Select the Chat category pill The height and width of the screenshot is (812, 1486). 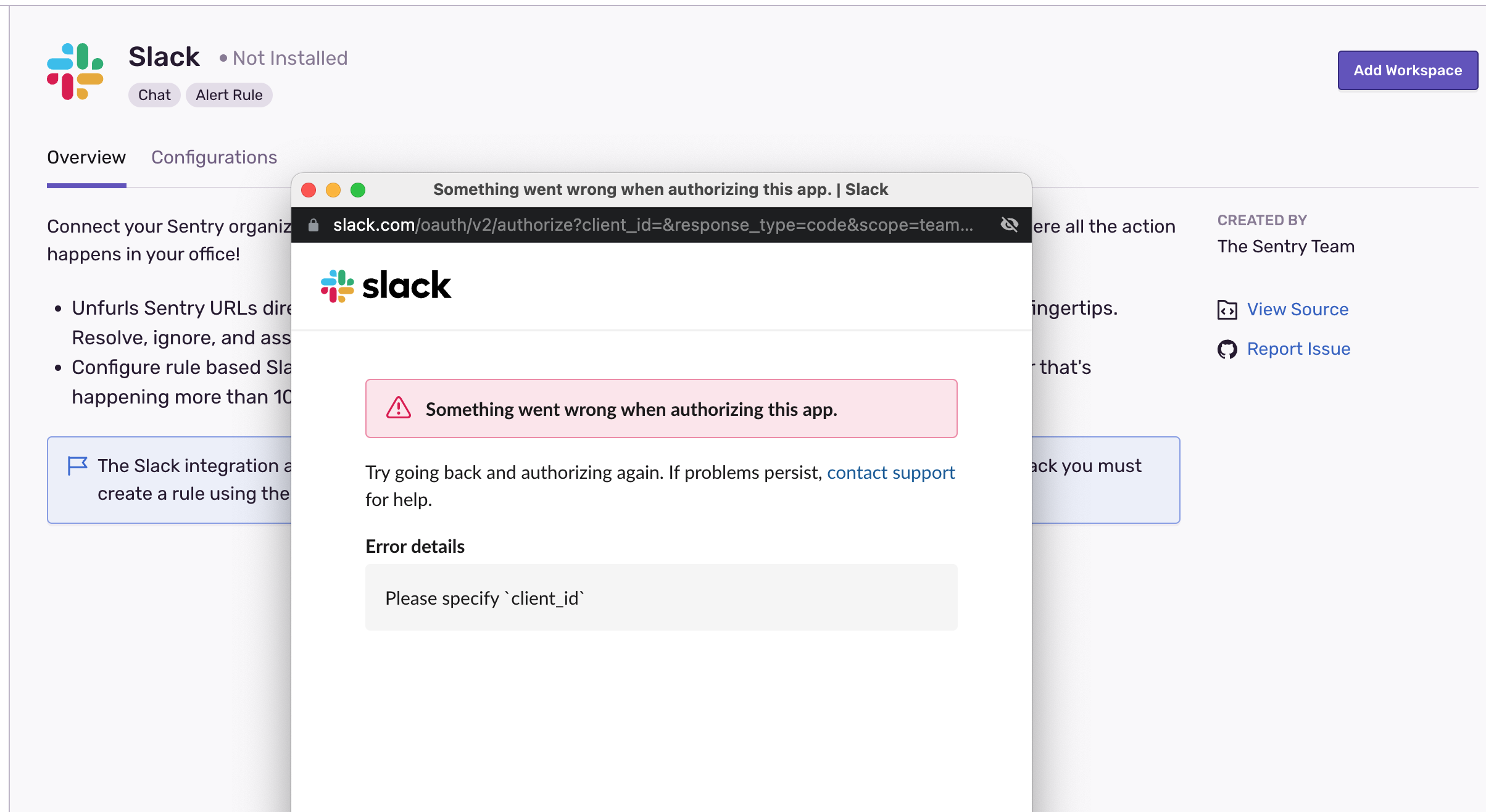tap(154, 94)
